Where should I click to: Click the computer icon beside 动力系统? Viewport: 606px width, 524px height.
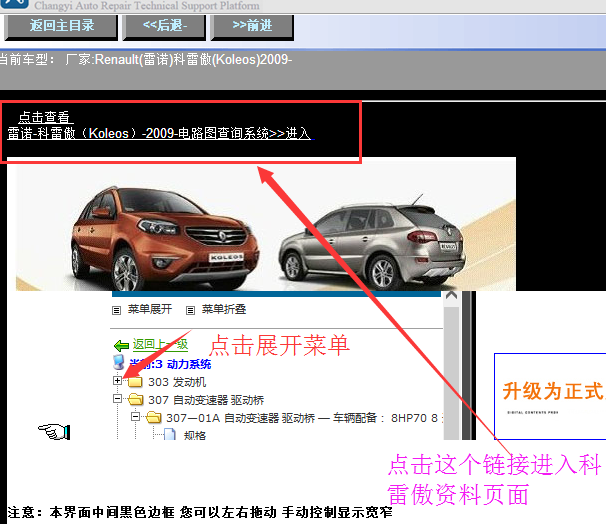[x=118, y=362]
